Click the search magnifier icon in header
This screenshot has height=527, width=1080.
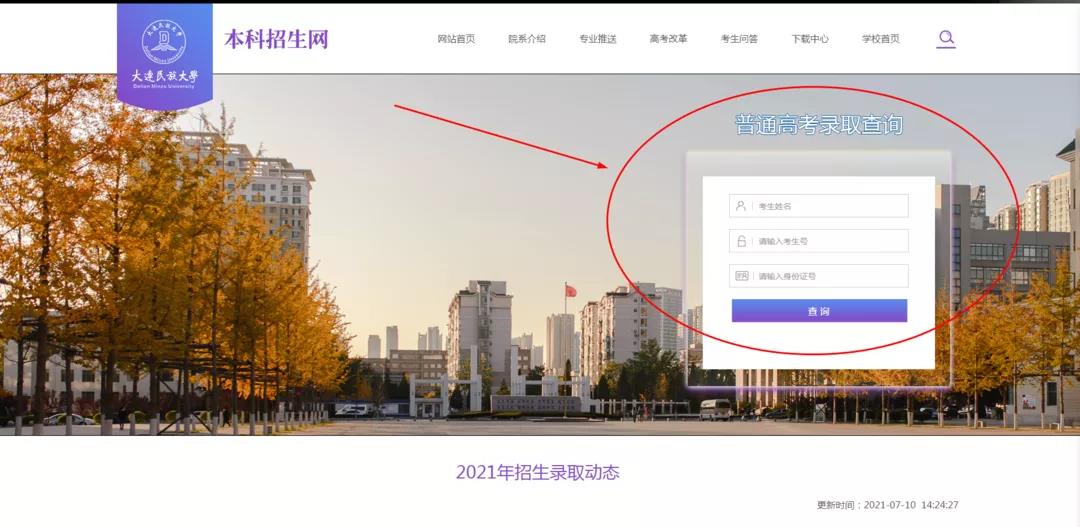click(946, 38)
